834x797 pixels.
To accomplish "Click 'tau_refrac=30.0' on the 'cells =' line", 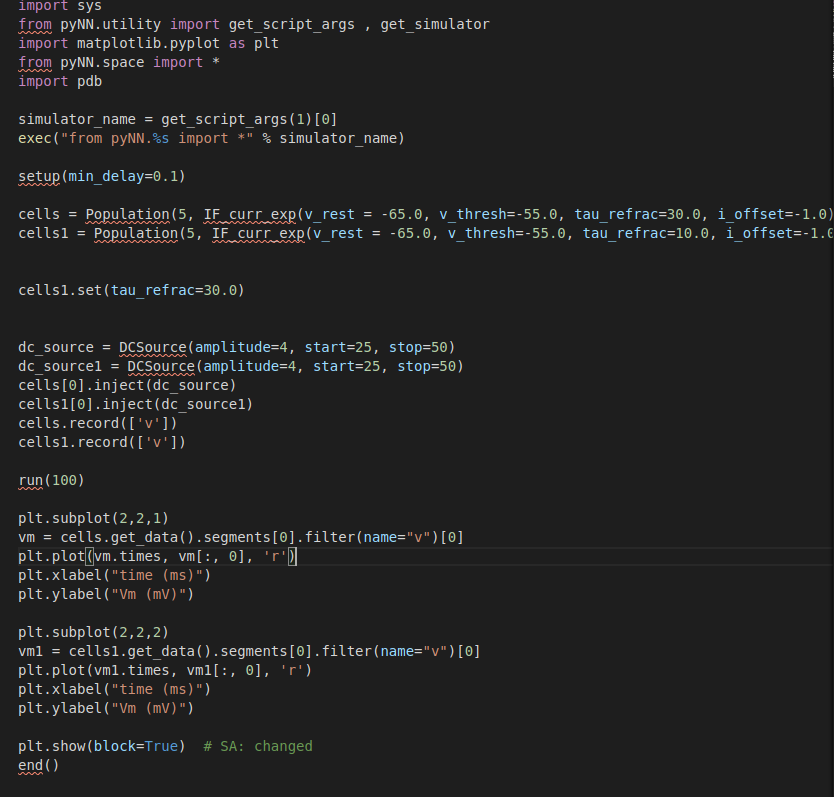I will coord(637,214).
